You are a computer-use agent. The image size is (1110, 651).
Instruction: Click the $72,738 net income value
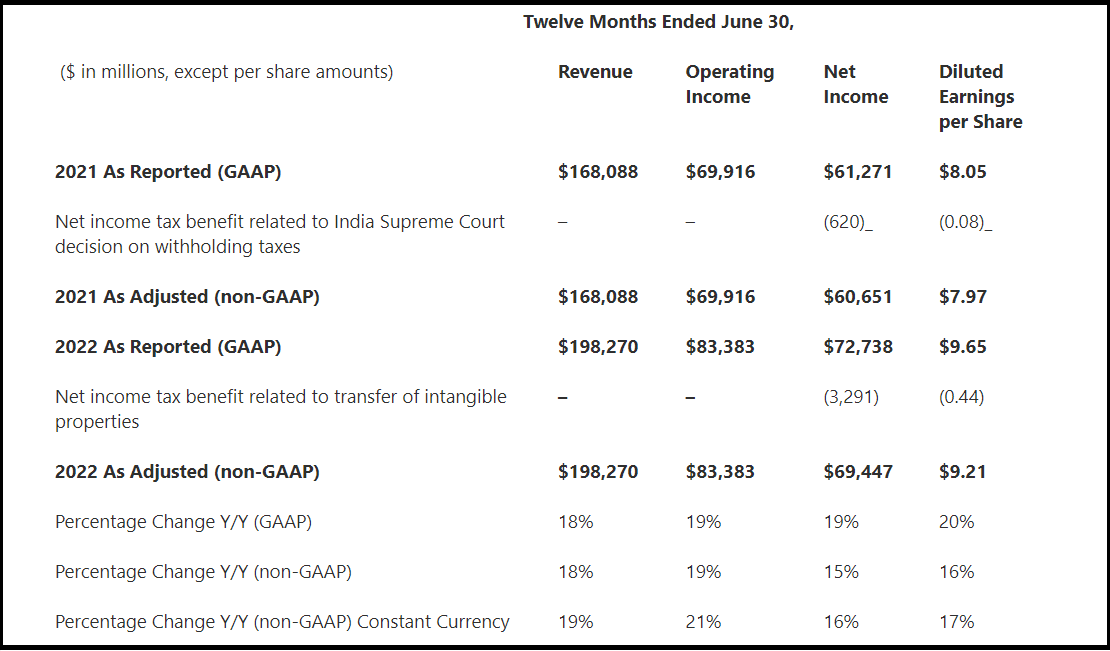[858, 347]
